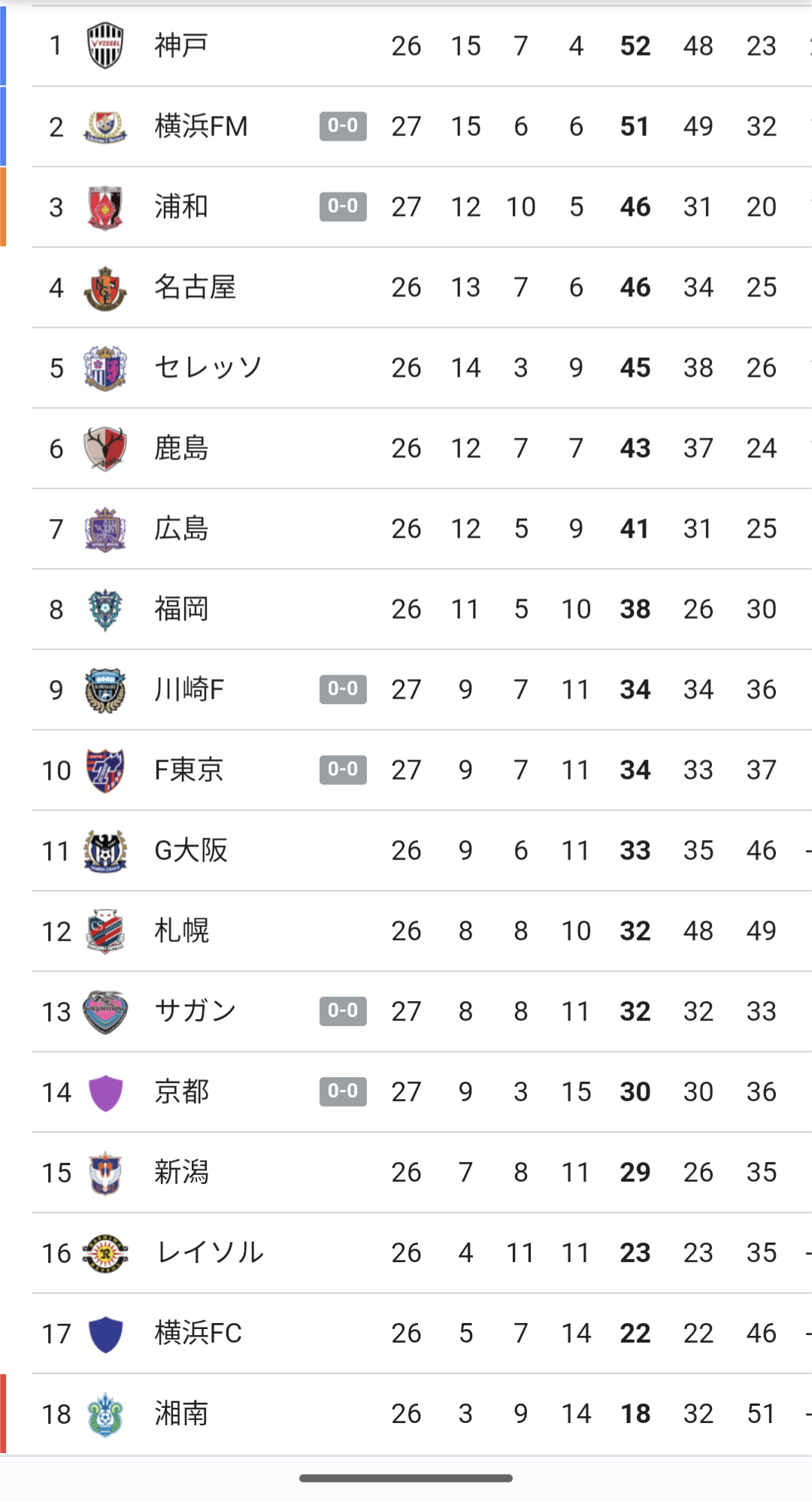Tap the Cerezo Osaka club crest
Image resolution: width=812 pixels, height=1502 pixels.
point(105,368)
